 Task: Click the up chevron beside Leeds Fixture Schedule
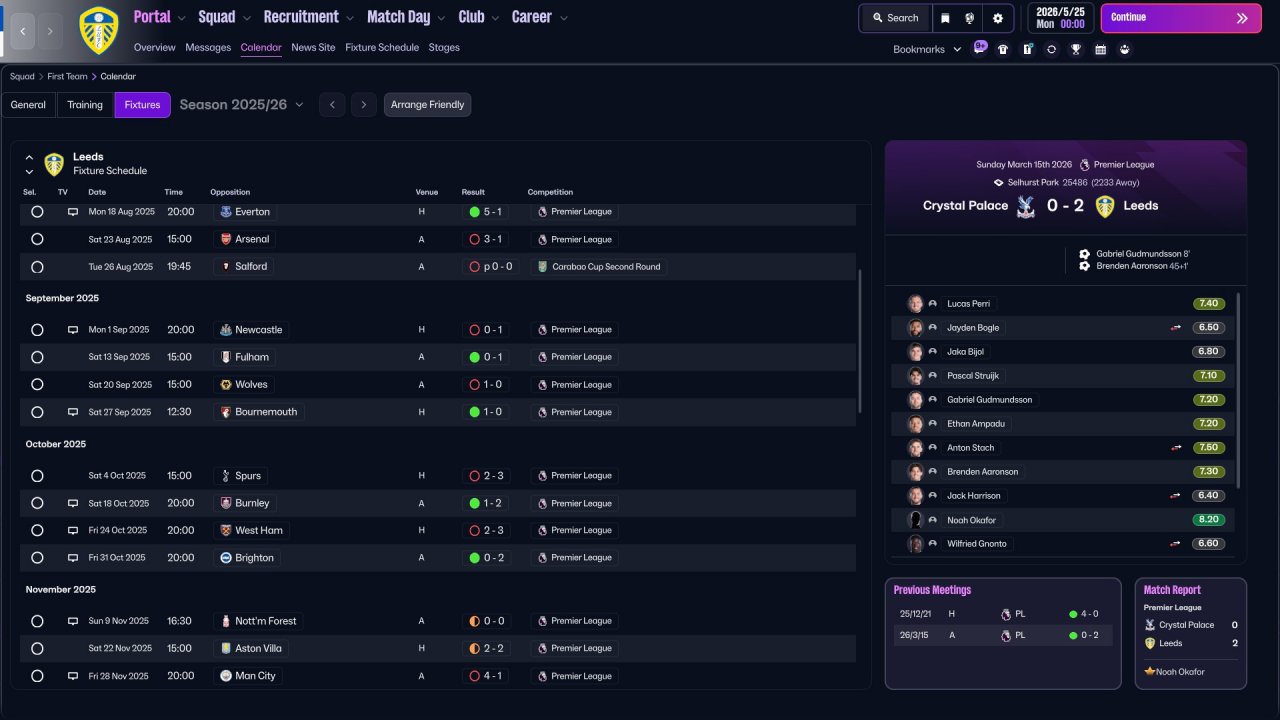[29, 158]
